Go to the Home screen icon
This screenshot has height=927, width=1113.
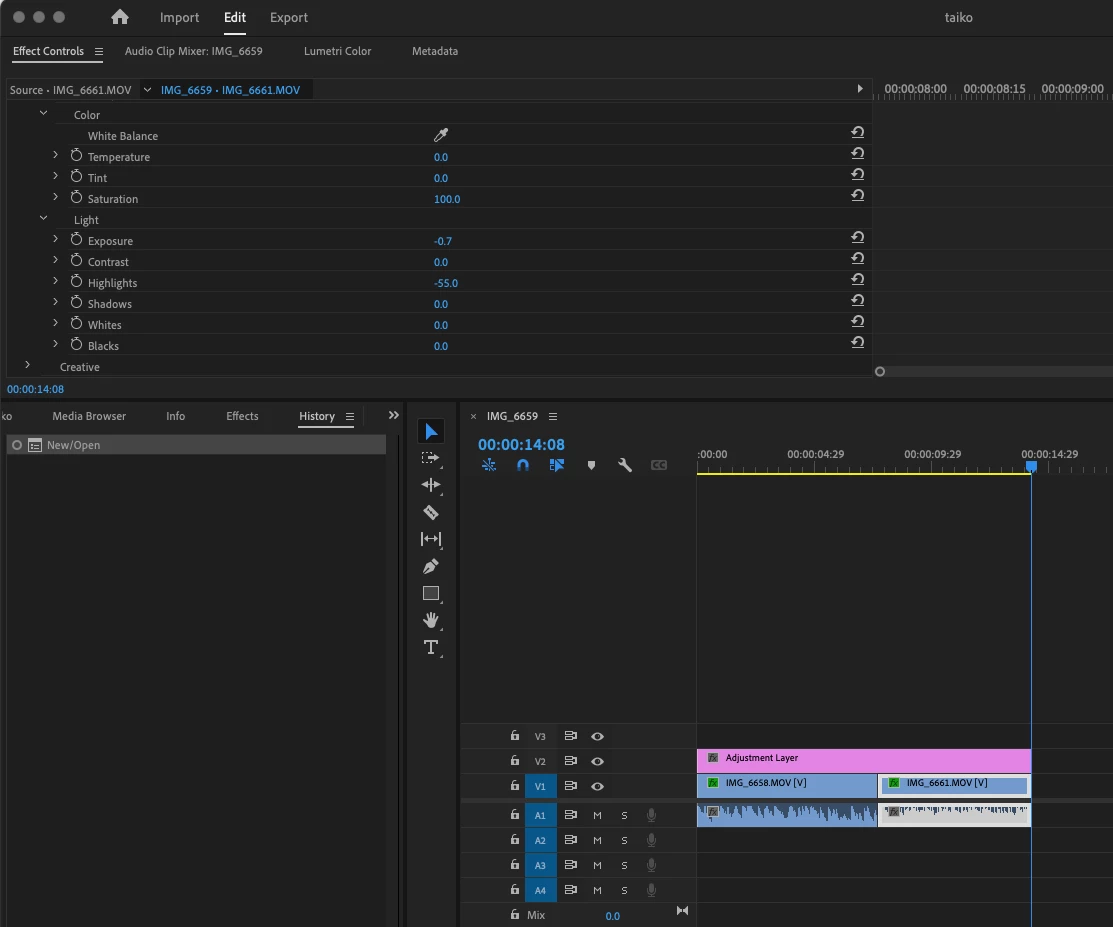tap(120, 17)
